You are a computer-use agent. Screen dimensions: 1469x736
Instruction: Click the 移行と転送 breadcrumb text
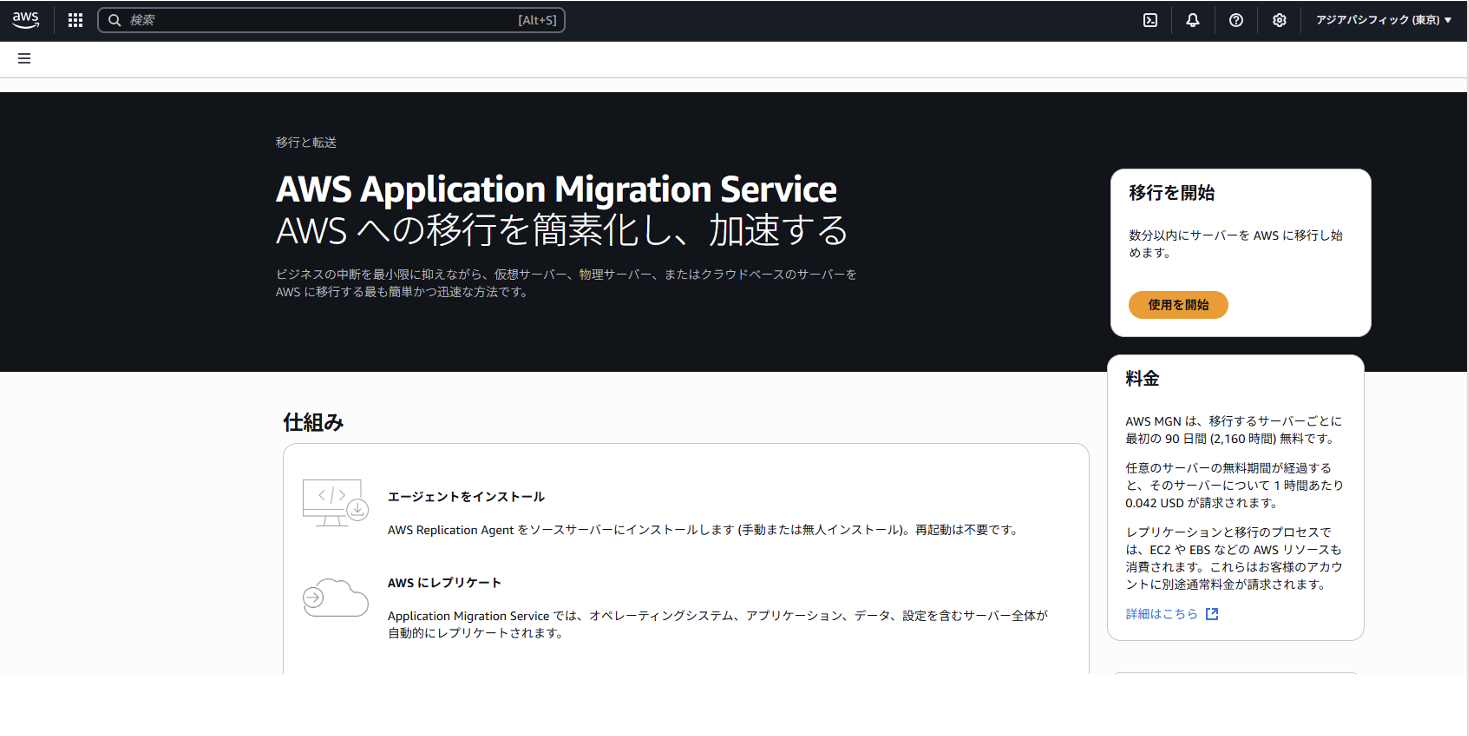[x=306, y=142]
